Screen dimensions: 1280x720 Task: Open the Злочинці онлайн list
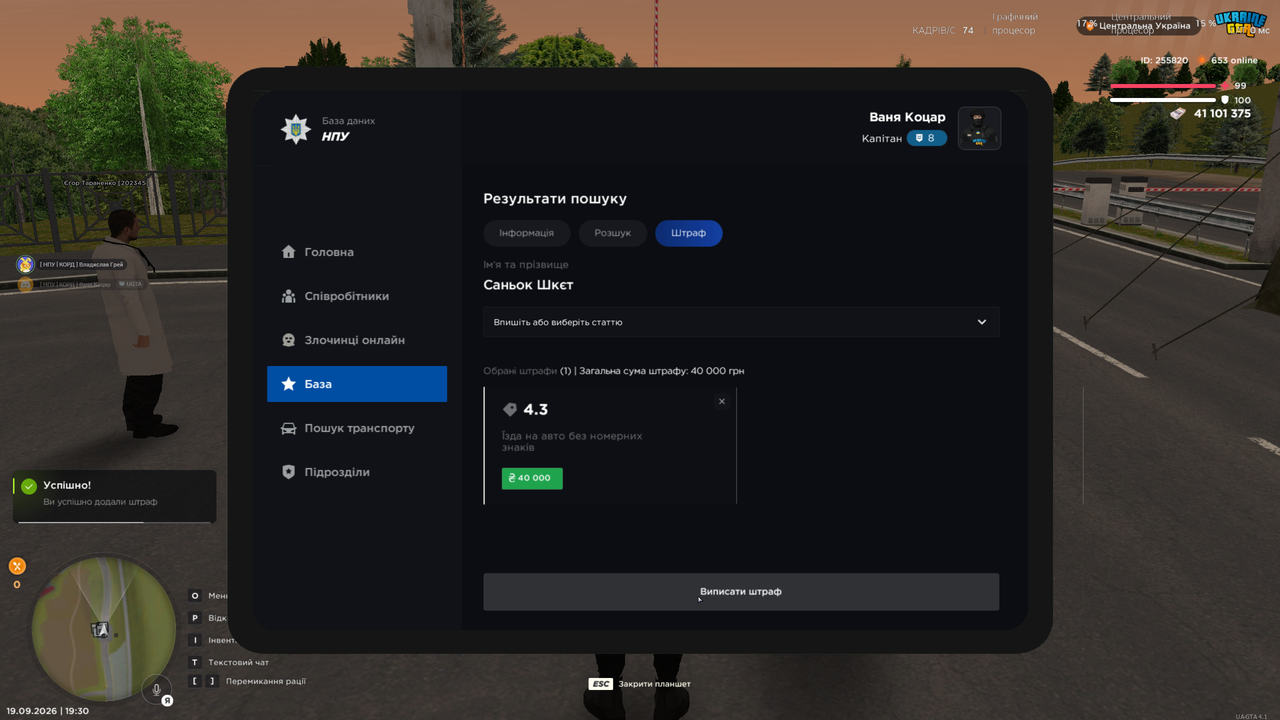point(357,340)
